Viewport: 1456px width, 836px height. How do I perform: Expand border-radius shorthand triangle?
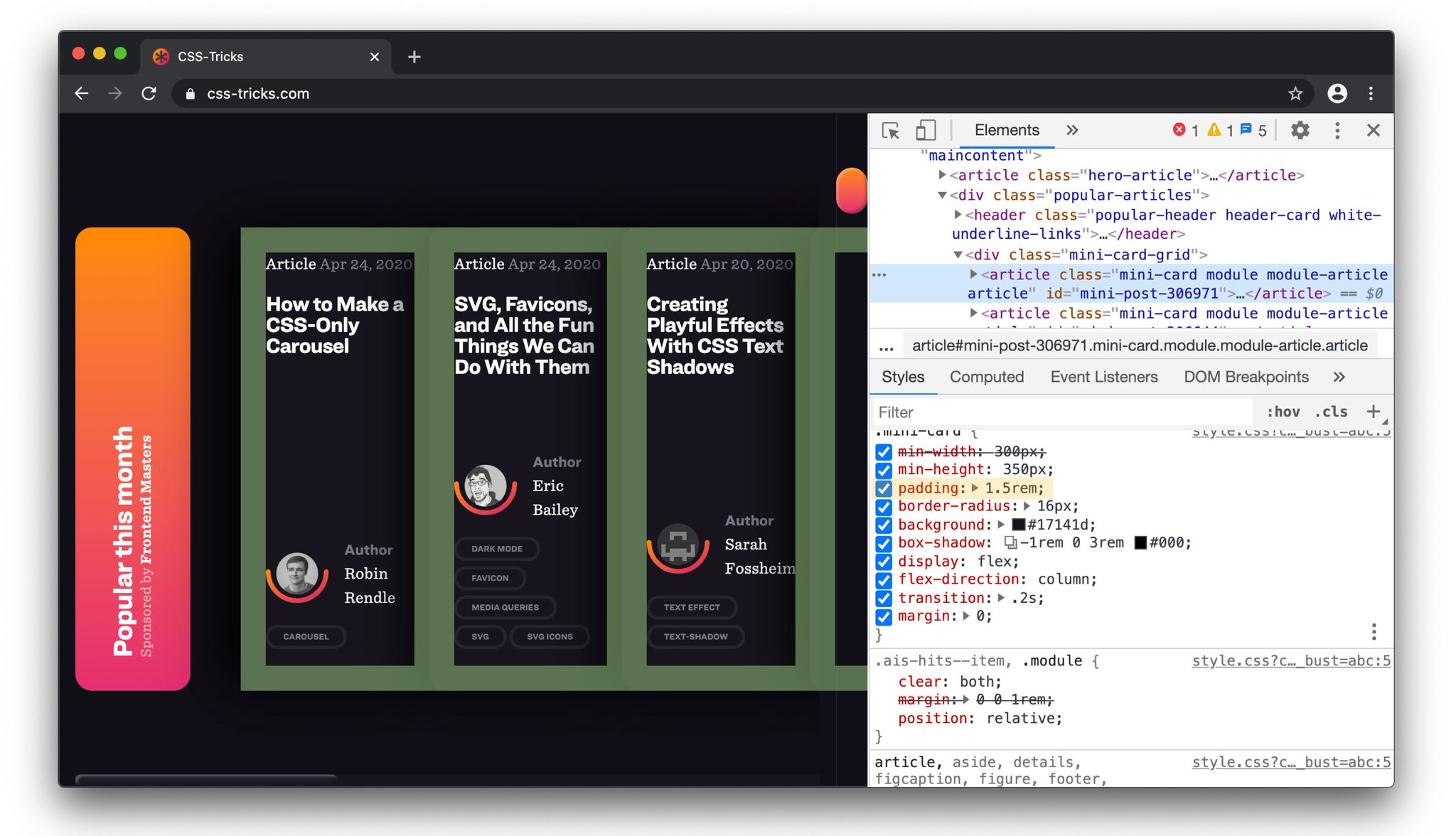point(1027,506)
